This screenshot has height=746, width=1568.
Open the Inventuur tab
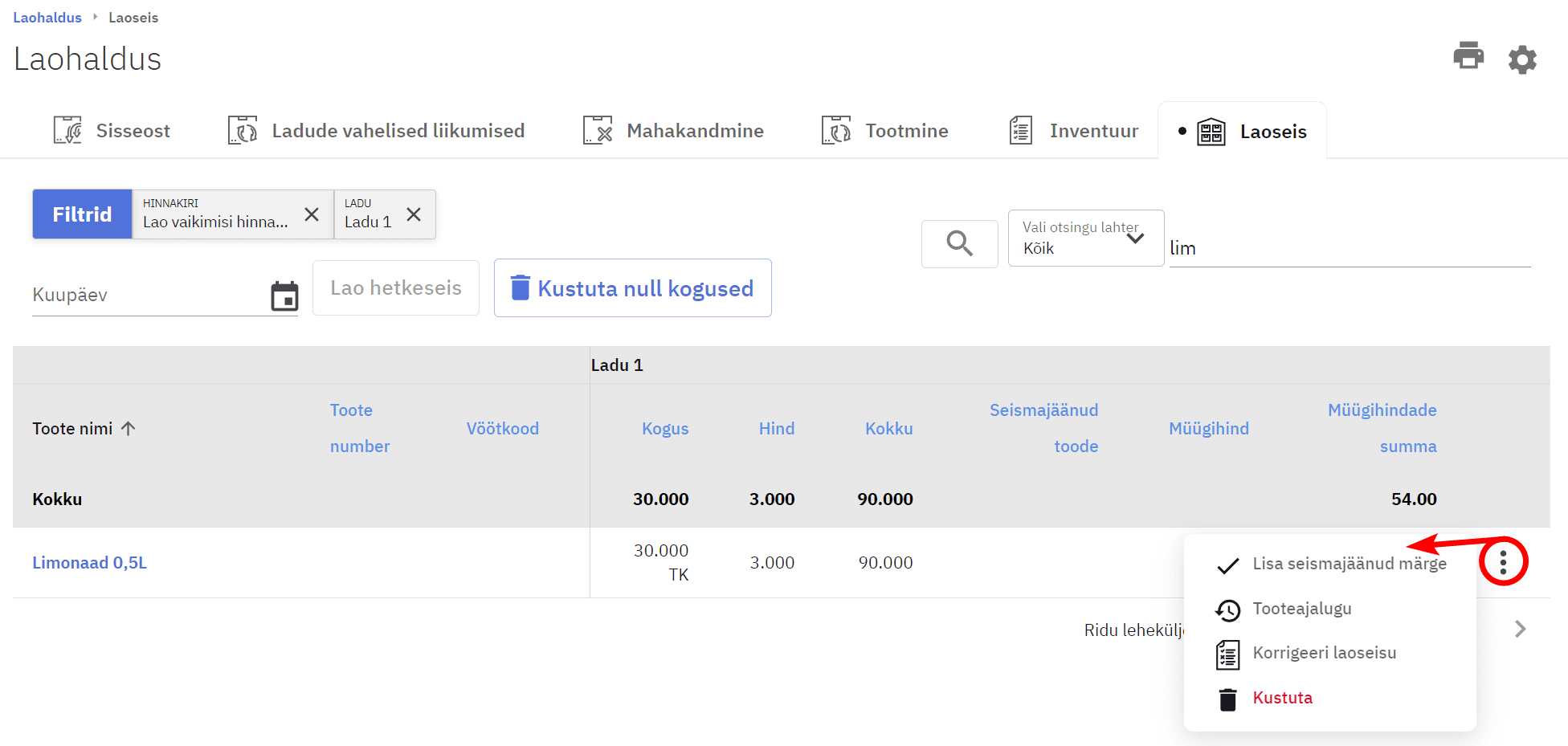pos(1074,131)
